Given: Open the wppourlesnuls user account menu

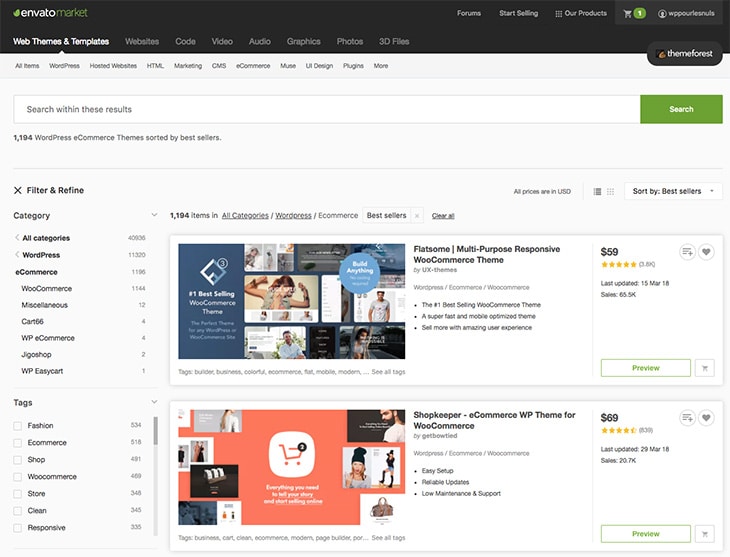Looking at the screenshot, I should [686, 14].
